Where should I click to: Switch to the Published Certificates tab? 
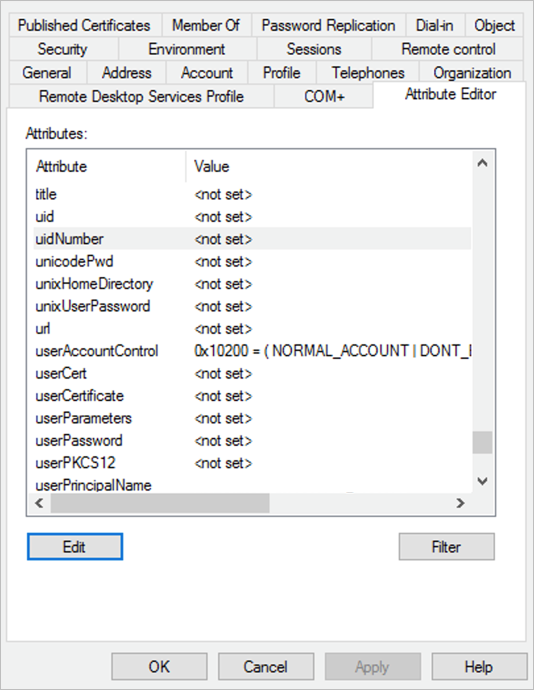coord(84,25)
